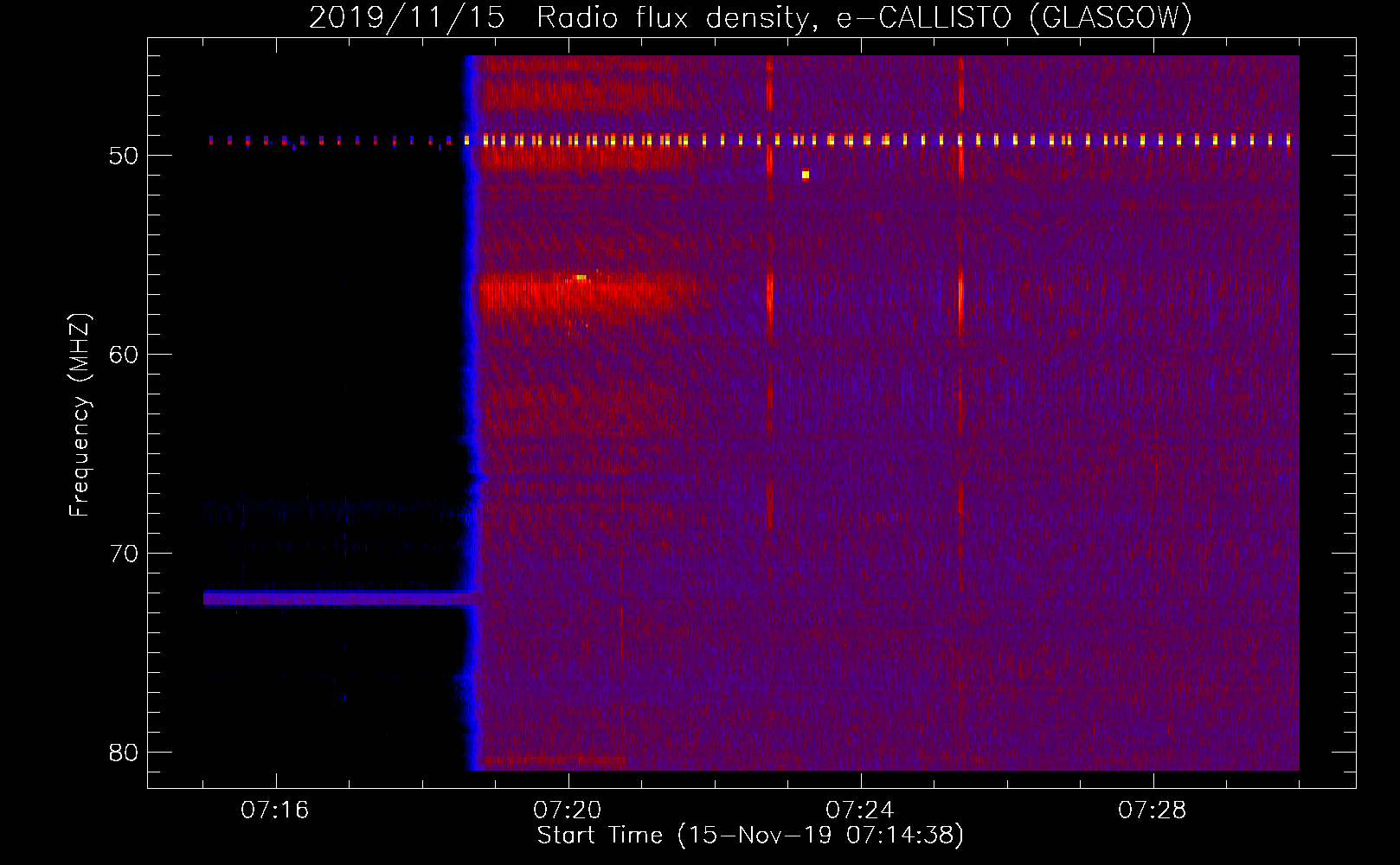1400x865 pixels.
Task: Click the 70 frequency tick label
Action: click(x=124, y=554)
